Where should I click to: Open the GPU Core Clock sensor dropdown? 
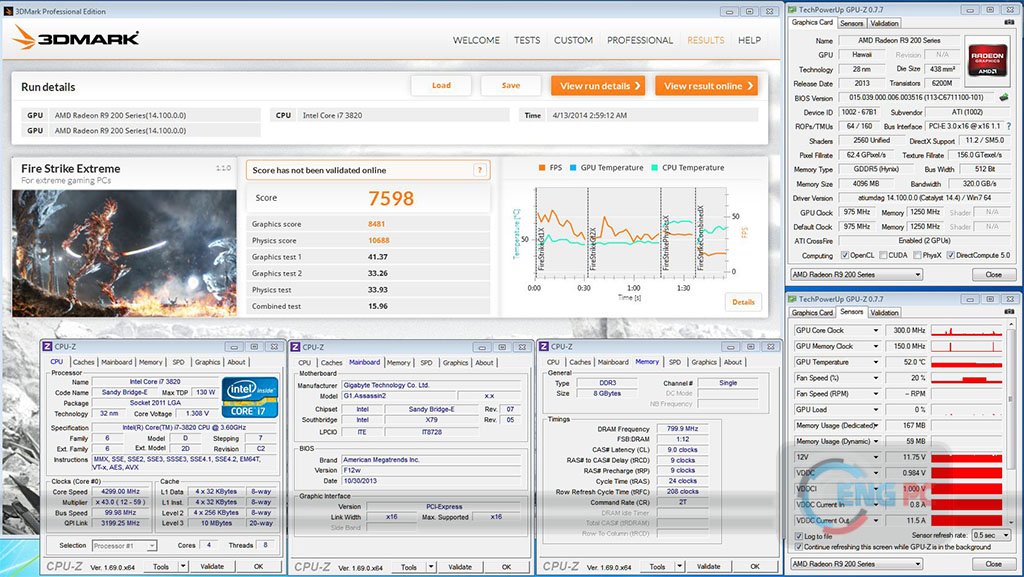click(876, 330)
